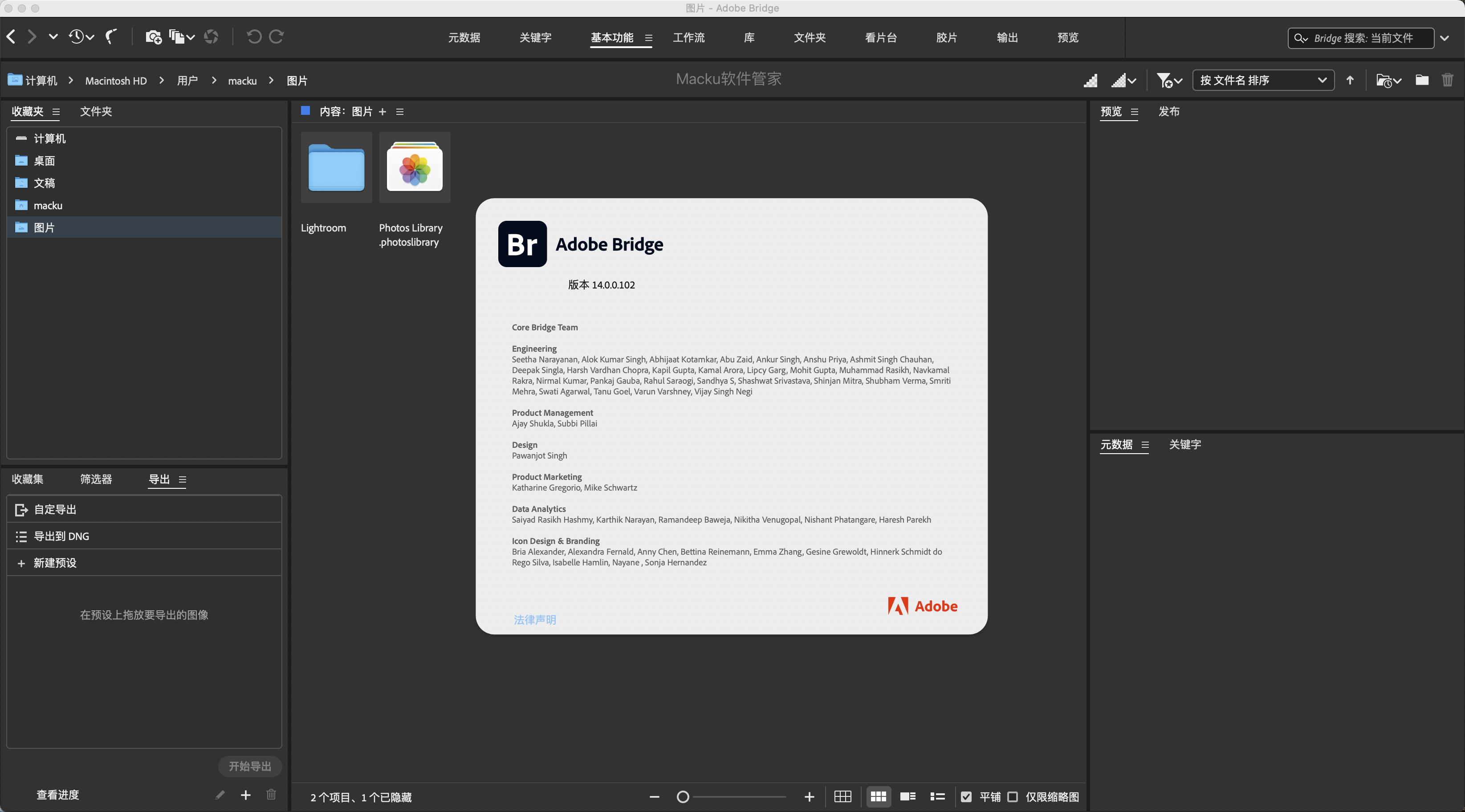Add new content tab with plus
Screen dimensions: 1465x812
tap(382, 112)
